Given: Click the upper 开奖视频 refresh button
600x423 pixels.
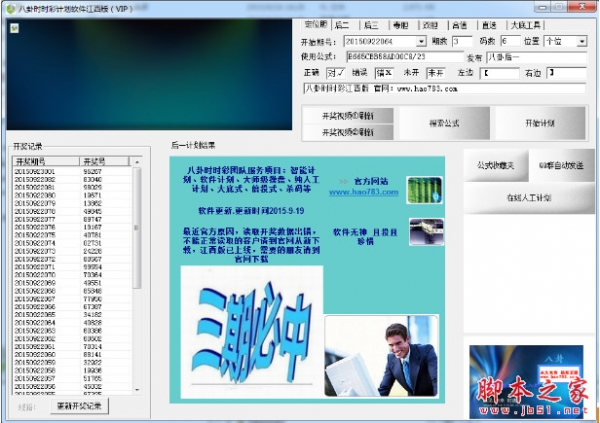Looking at the screenshot, I should click(348, 116).
